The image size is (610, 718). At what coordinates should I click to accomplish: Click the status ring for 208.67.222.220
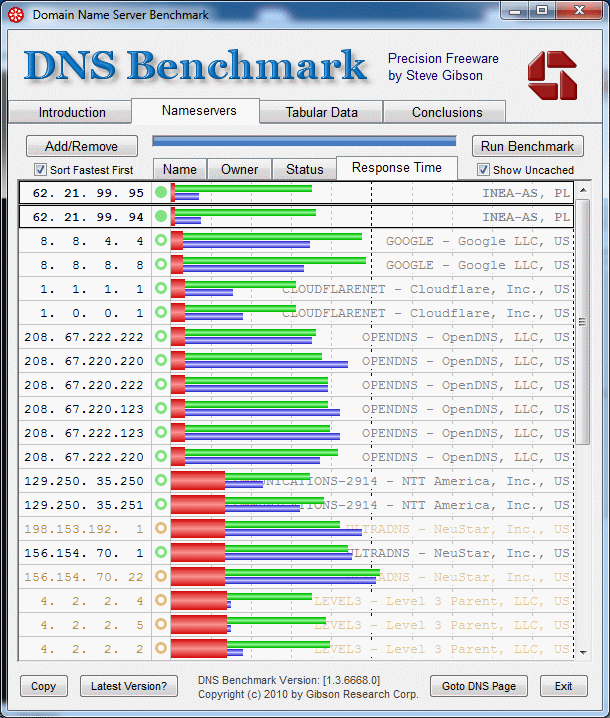pyautogui.click(x=161, y=457)
